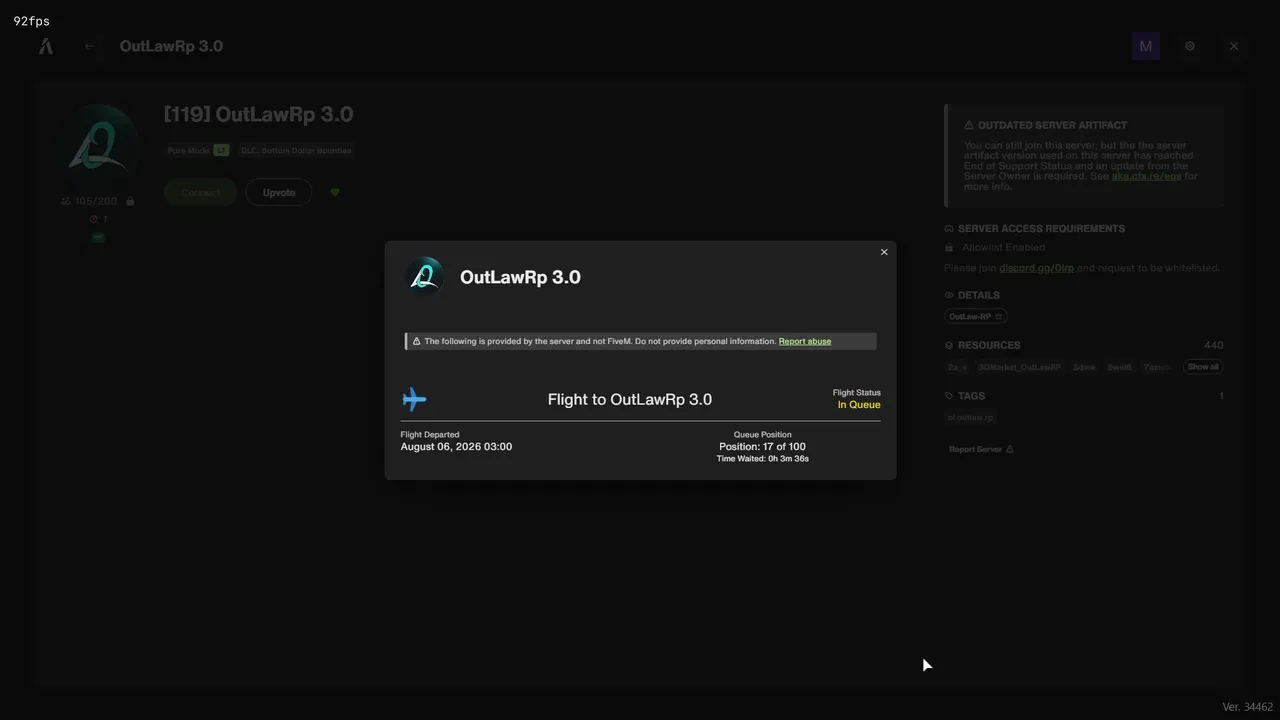Click the August 06, 2026 03:00 departure text
This screenshot has height=720, width=1280.
[456, 447]
